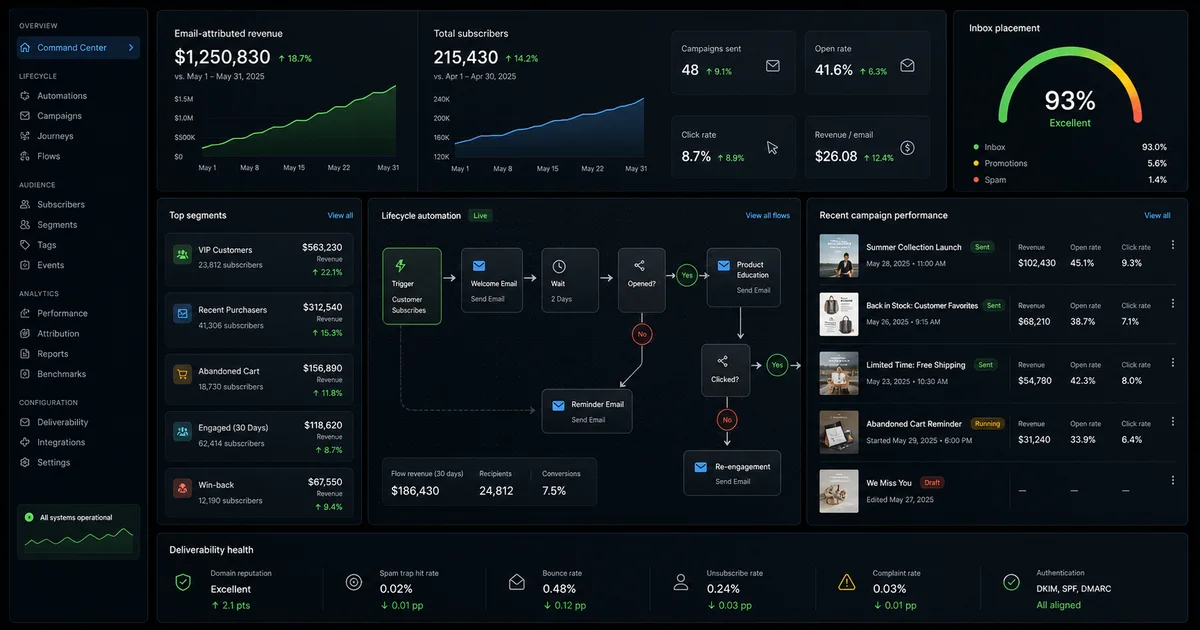Open Automations page in sidebar
Image resolution: width=1200 pixels, height=630 pixels.
click(62, 96)
